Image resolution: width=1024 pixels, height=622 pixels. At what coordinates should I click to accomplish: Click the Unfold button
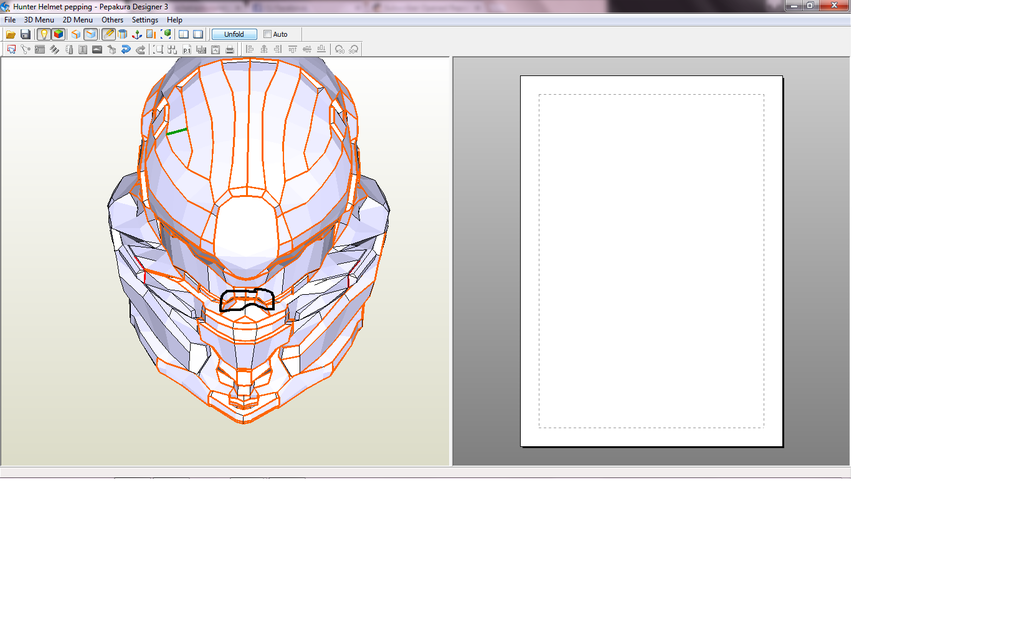(234, 34)
